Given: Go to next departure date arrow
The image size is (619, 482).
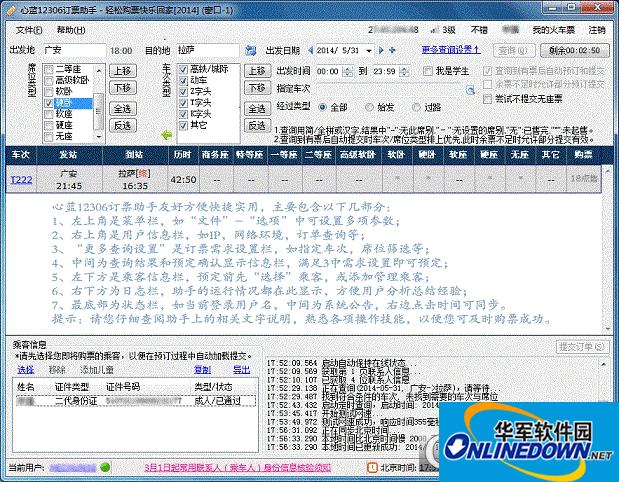Looking at the screenshot, I should [x=381, y=50].
